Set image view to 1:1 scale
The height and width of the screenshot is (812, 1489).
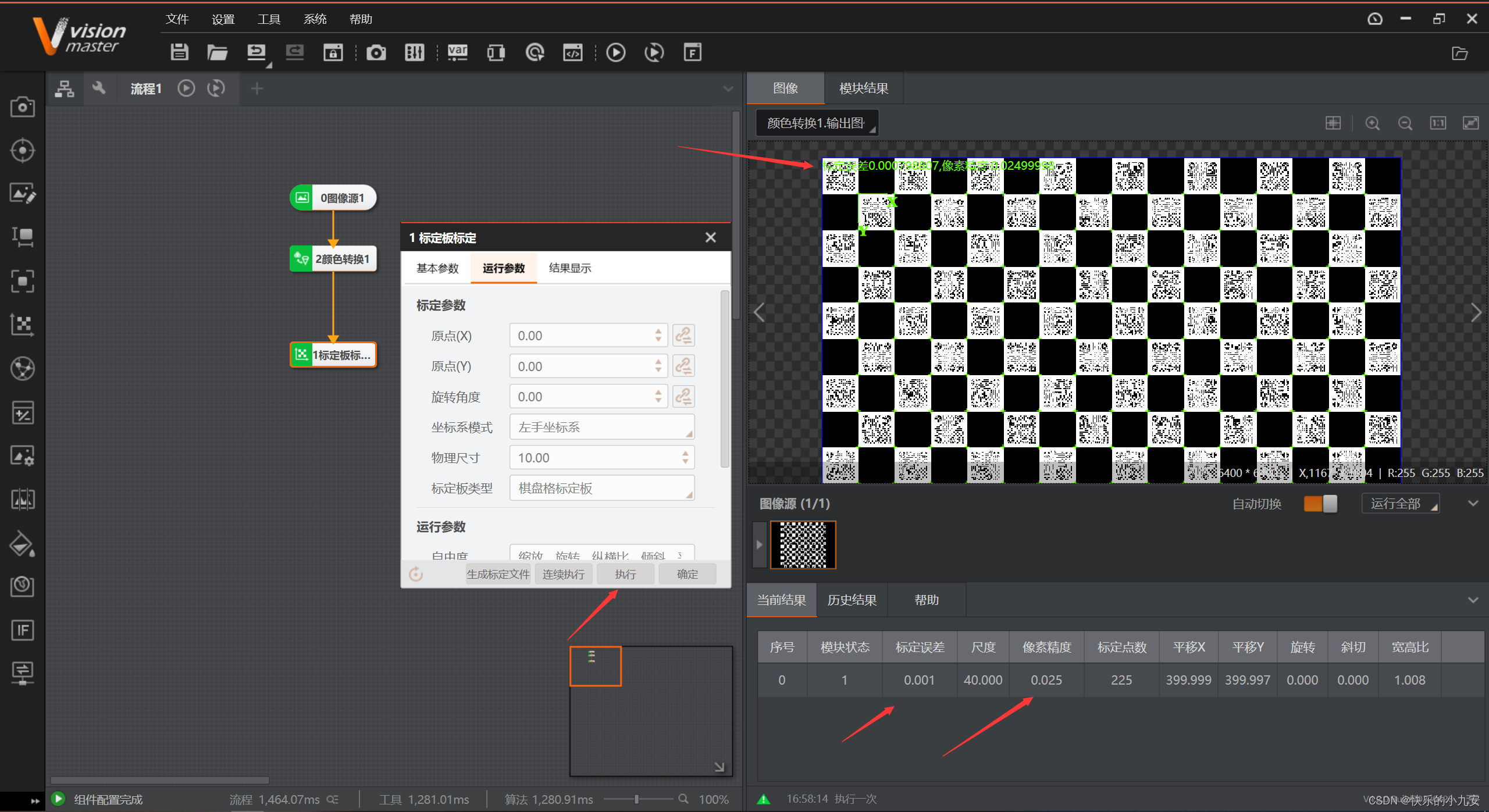pyautogui.click(x=1438, y=123)
